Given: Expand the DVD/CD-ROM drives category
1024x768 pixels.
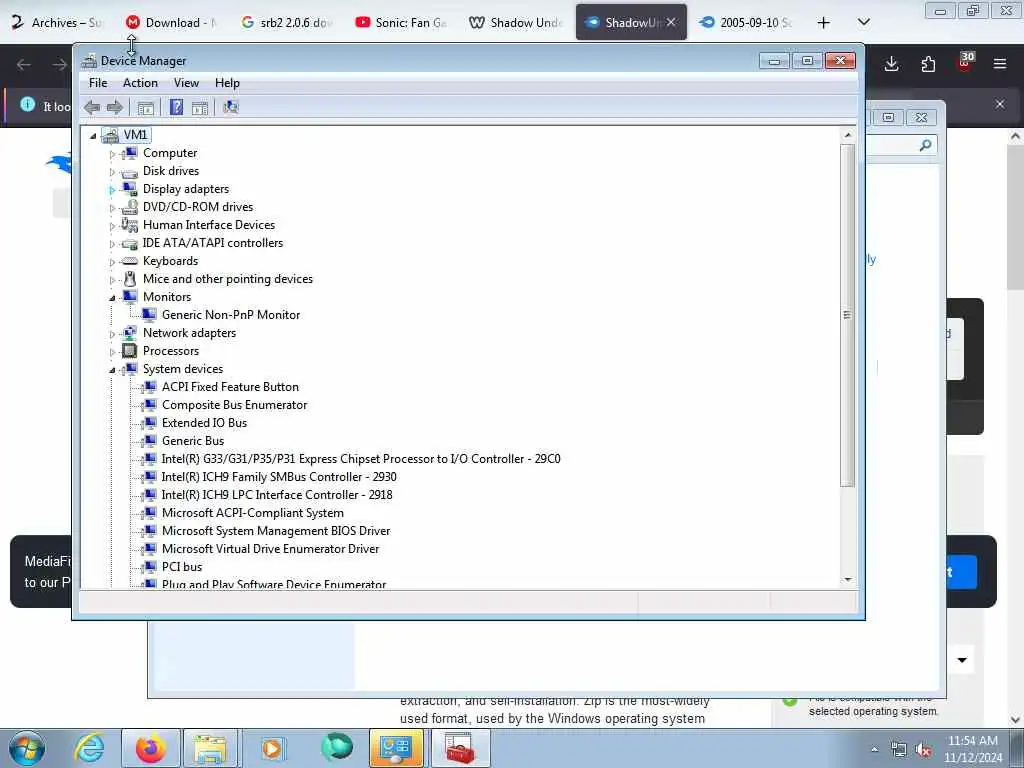Looking at the screenshot, I should (112, 208).
